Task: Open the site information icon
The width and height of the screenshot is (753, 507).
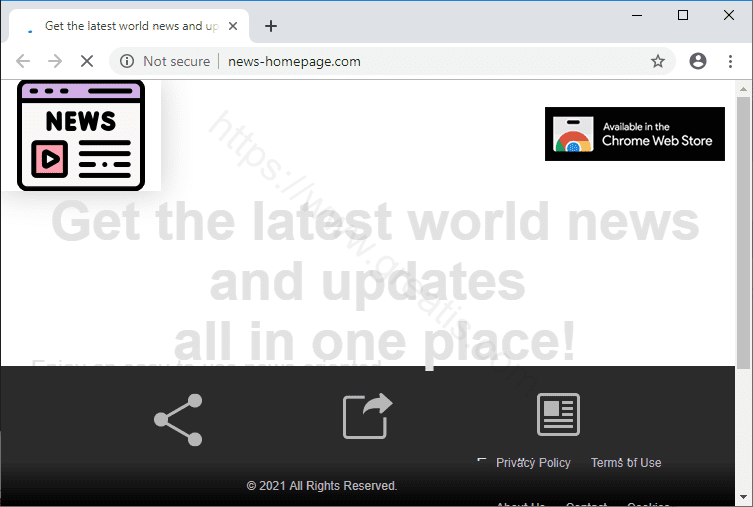Action: [x=127, y=61]
